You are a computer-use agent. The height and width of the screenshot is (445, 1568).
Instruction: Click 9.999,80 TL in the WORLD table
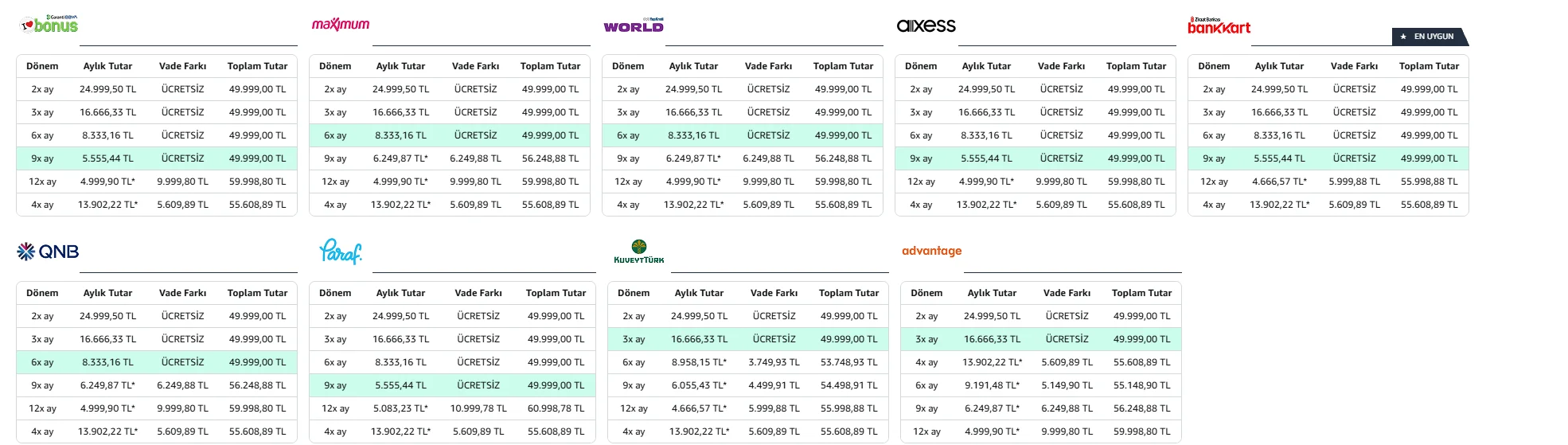click(768, 182)
